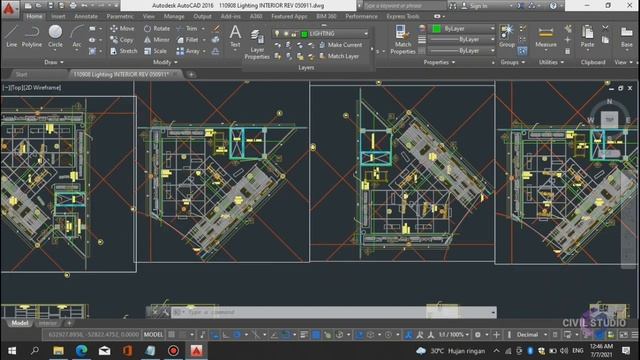Viewport: 640px width, 360px height.
Task: Toggle grid display in status bar
Action: click(x=172, y=335)
